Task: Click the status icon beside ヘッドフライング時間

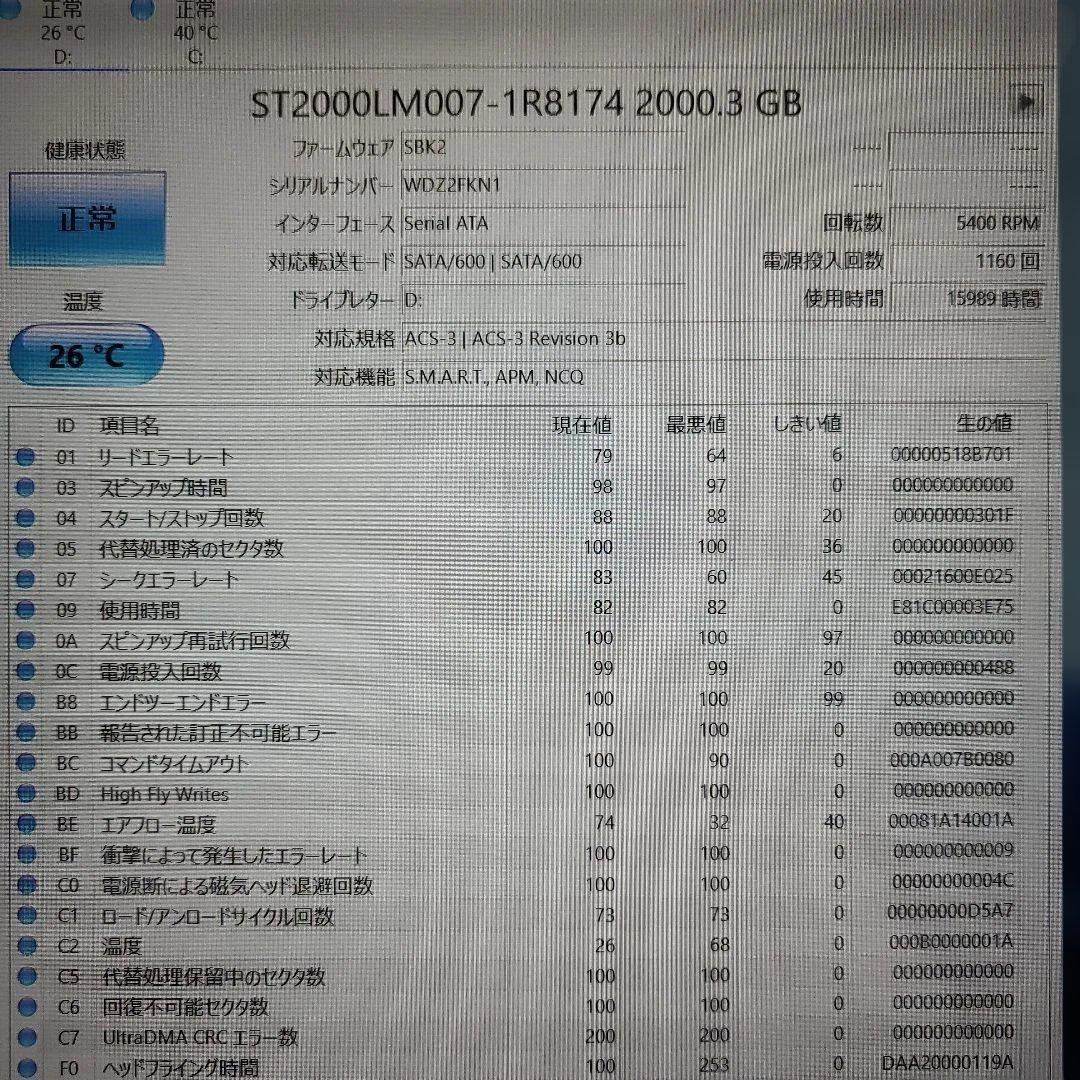Action: (26, 1068)
